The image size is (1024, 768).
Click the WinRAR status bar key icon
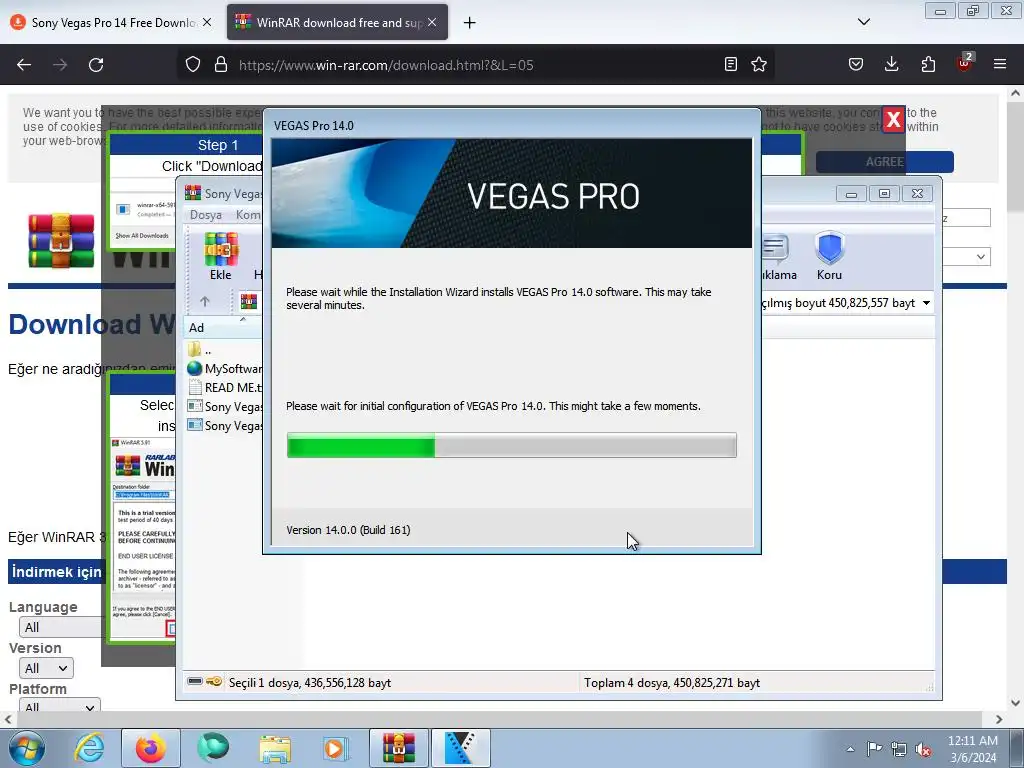click(x=214, y=681)
